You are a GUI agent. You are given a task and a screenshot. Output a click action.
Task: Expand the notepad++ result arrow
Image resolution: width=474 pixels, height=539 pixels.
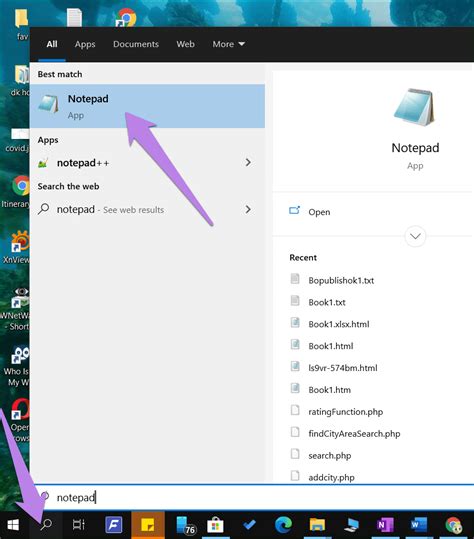pyautogui.click(x=248, y=163)
